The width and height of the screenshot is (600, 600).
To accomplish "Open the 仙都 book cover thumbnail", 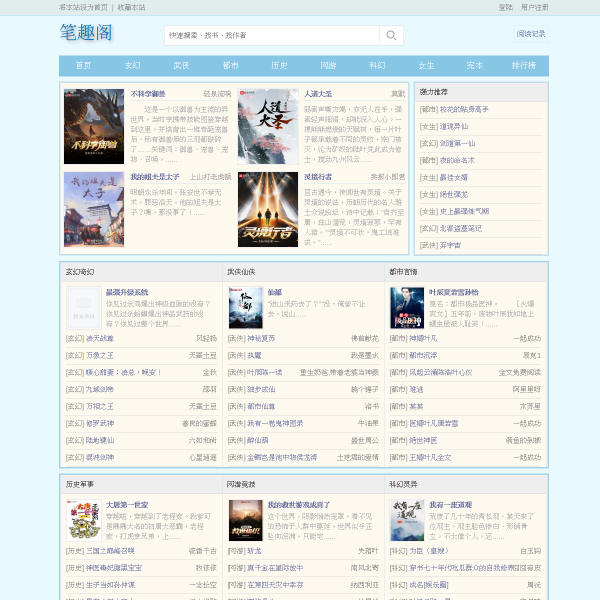I will [x=246, y=308].
